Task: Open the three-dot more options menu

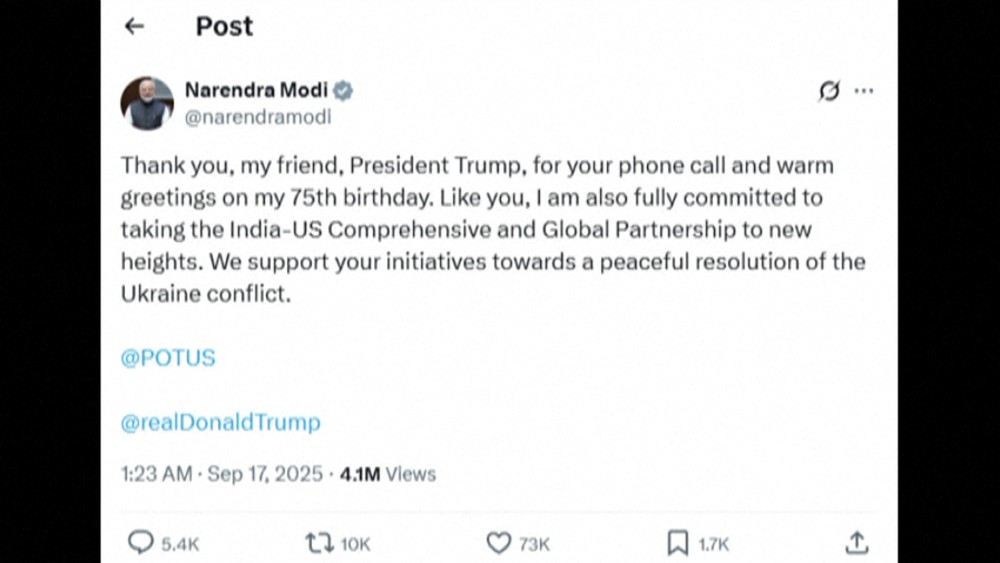Action: [x=864, y=91]
